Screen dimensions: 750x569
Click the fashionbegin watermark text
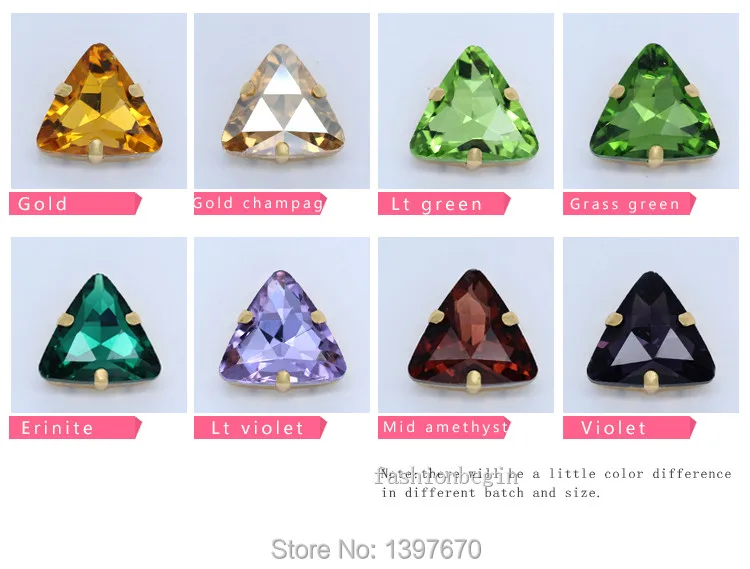[446, 476]
